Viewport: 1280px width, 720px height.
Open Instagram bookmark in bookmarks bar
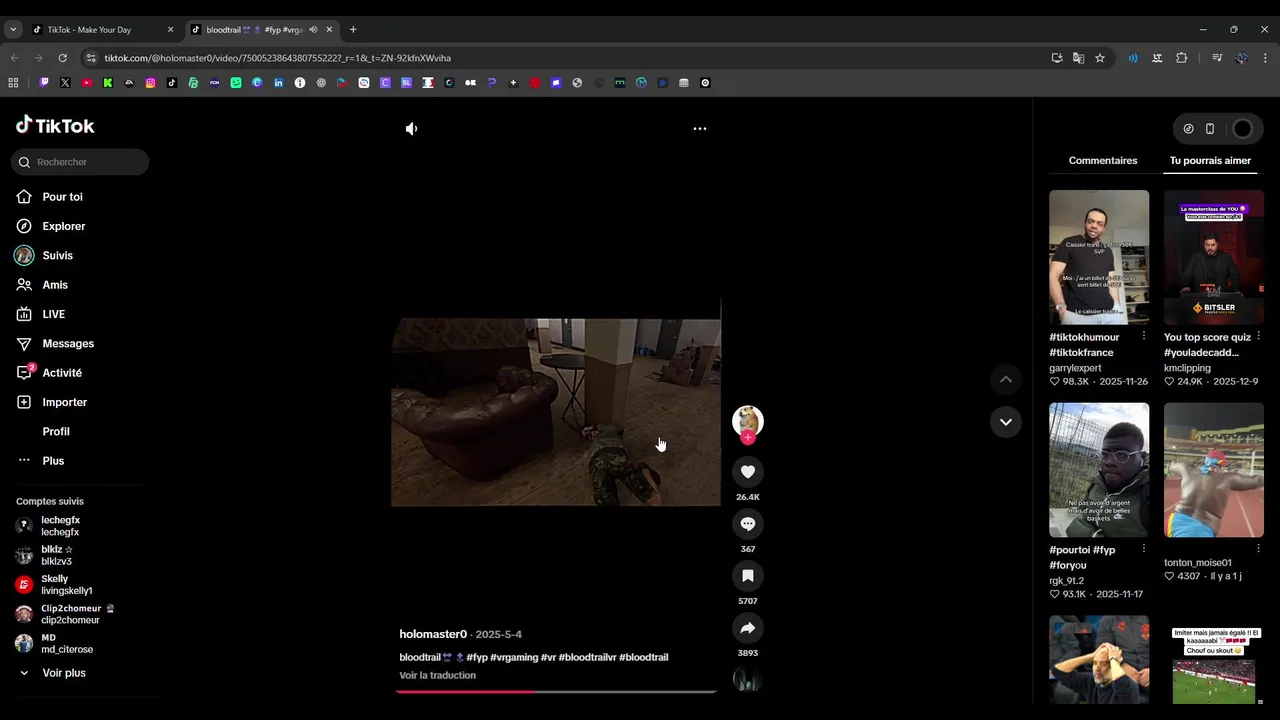pyautogui.click(x=151, y=83)
